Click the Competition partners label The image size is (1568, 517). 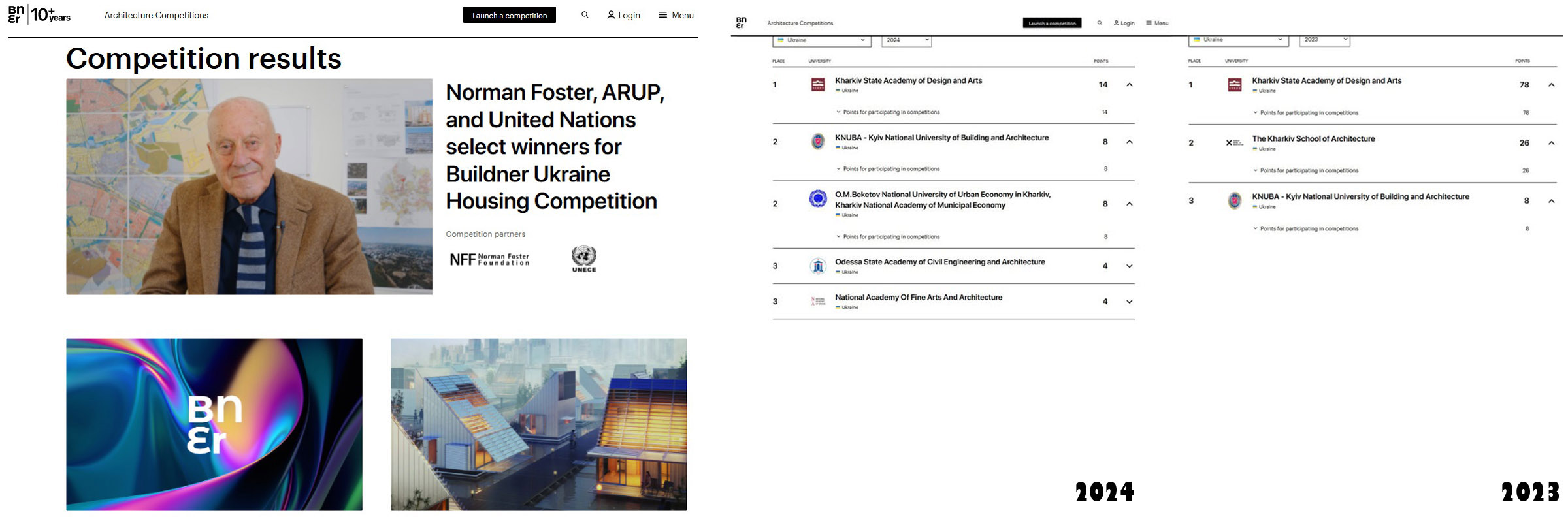pos(485,234)
